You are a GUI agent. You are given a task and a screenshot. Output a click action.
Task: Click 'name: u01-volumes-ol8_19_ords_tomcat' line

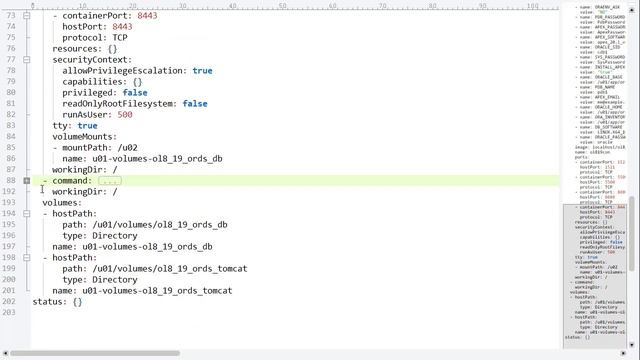tap(142, 291)
